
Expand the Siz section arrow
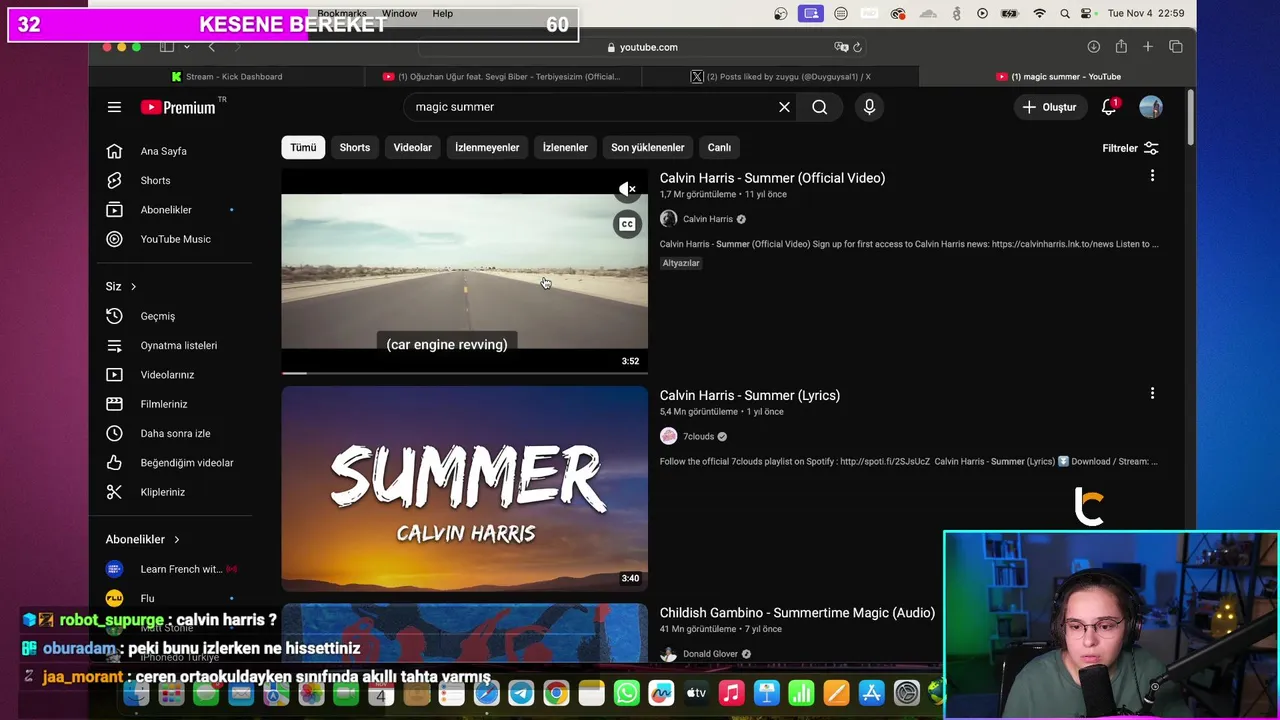click(133, 287)
